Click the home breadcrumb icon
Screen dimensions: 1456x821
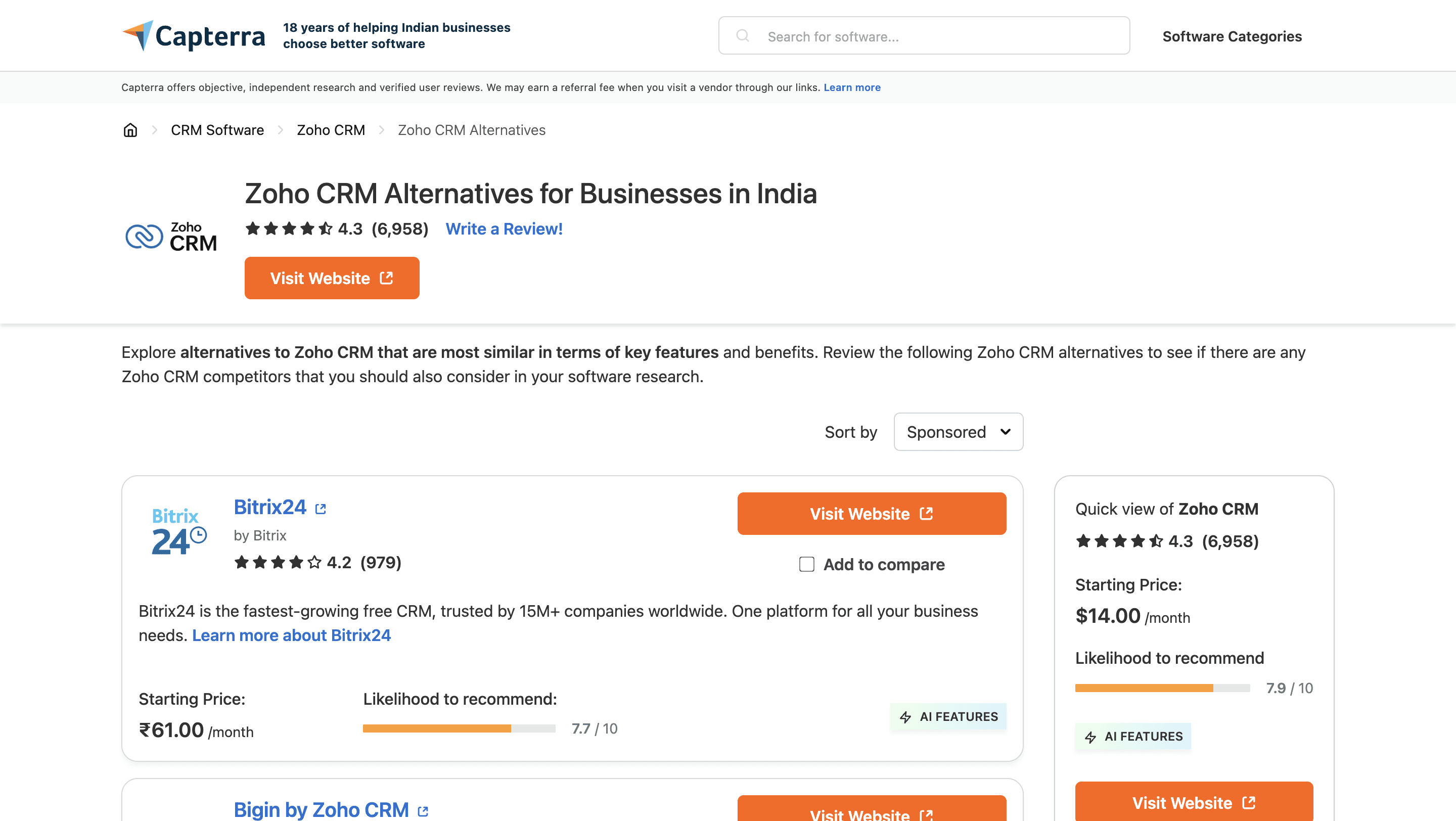[x=129, y=130]
